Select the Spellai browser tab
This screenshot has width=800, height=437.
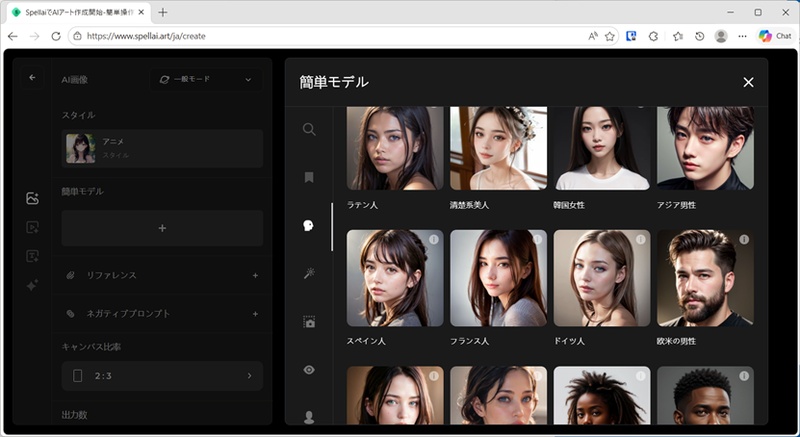pyautogui.click(x=79, y=12)
